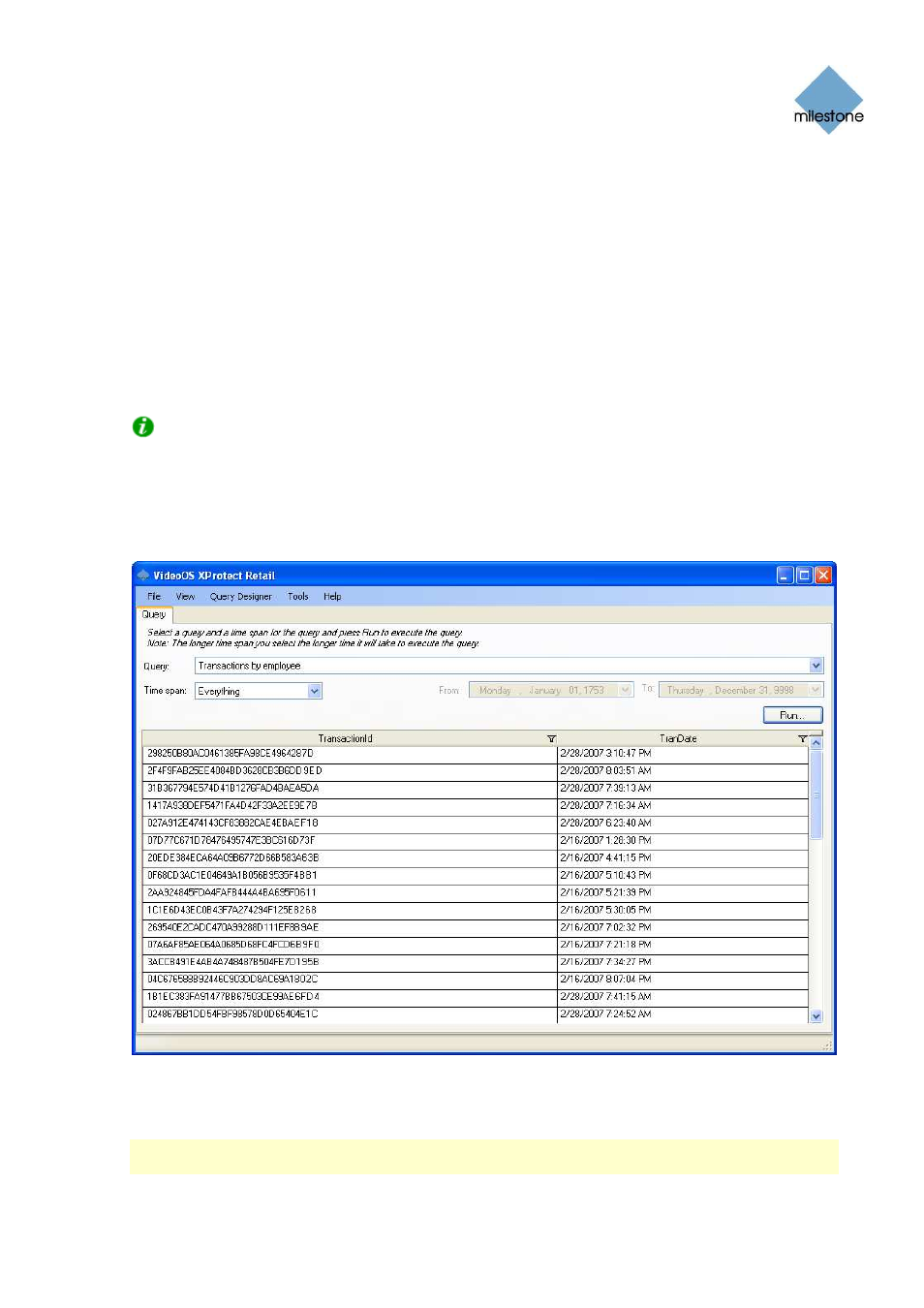Open the From date picker dropdown
924x1308 pixels.
click(626, 690)
